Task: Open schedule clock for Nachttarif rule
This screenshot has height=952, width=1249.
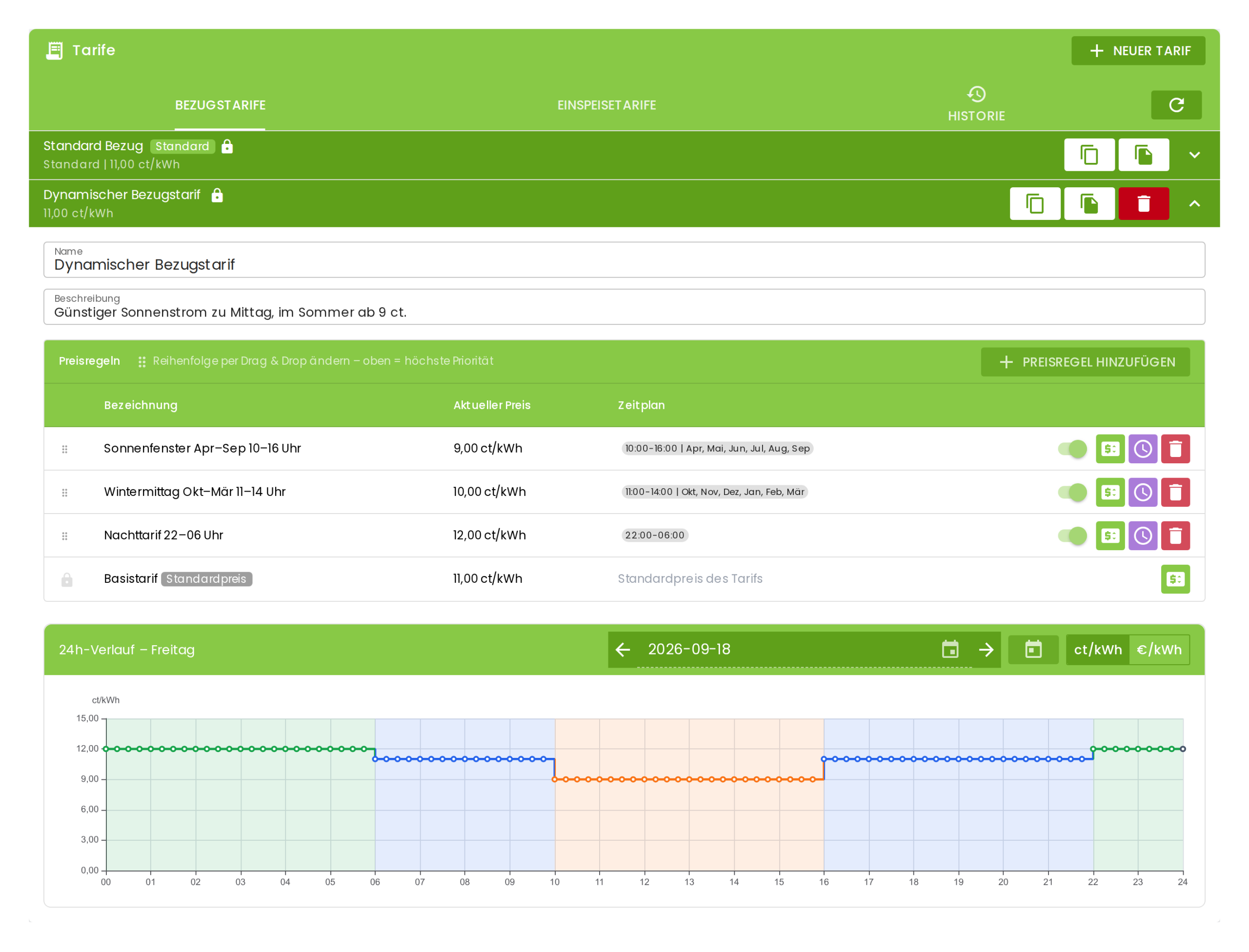Action: click(x=1143, y=536)
